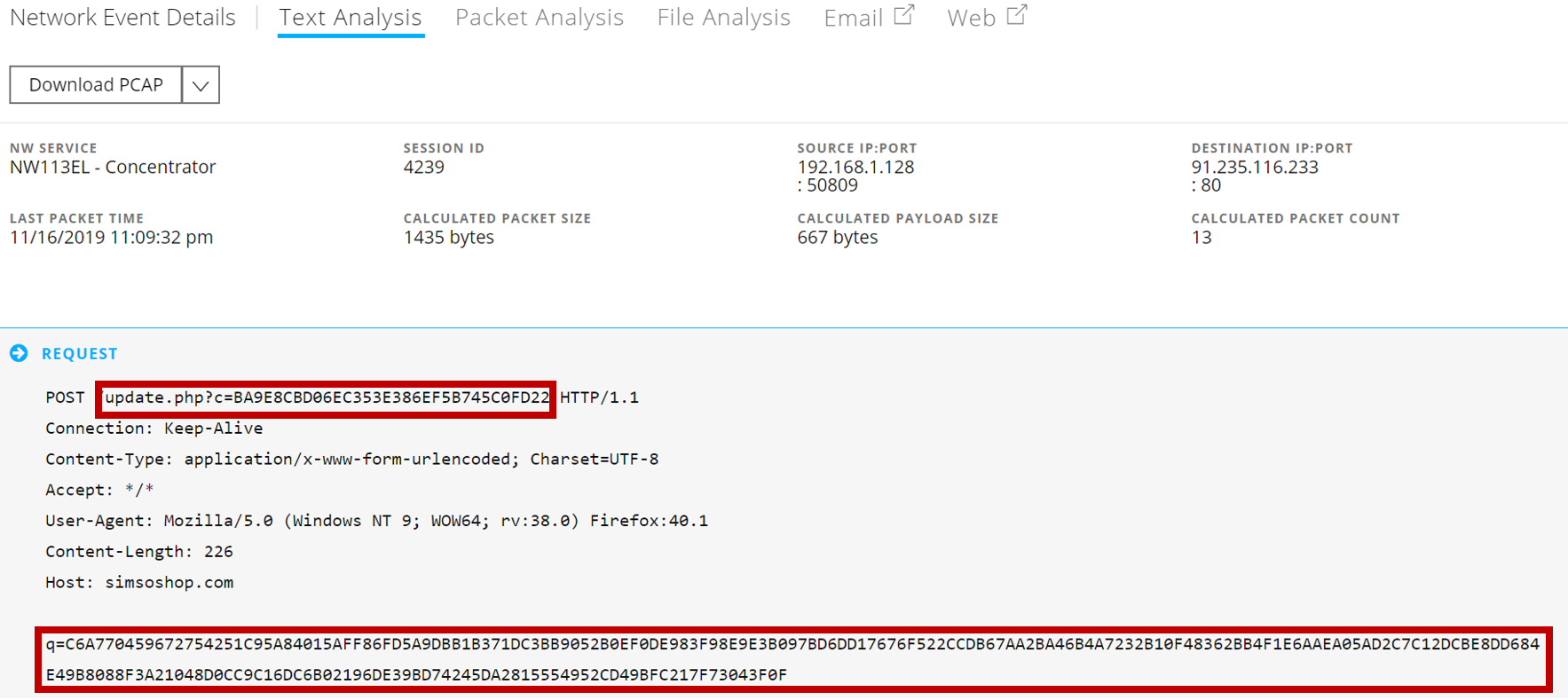Switch to Network Event Details view
The image size is (1568, 700).
point(122,18)
